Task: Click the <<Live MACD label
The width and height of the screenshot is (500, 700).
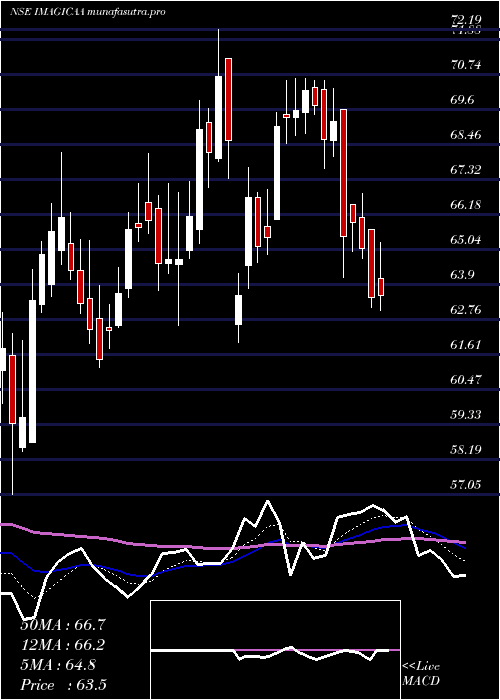Action: click(421, 674)
